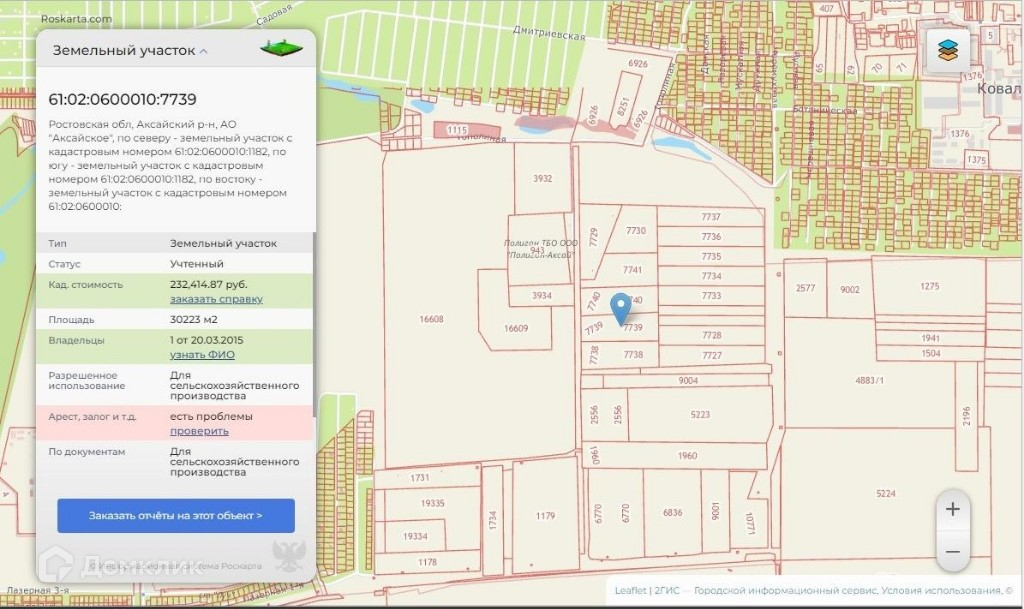Select parcel 2196 on the map

pos(967,415)
